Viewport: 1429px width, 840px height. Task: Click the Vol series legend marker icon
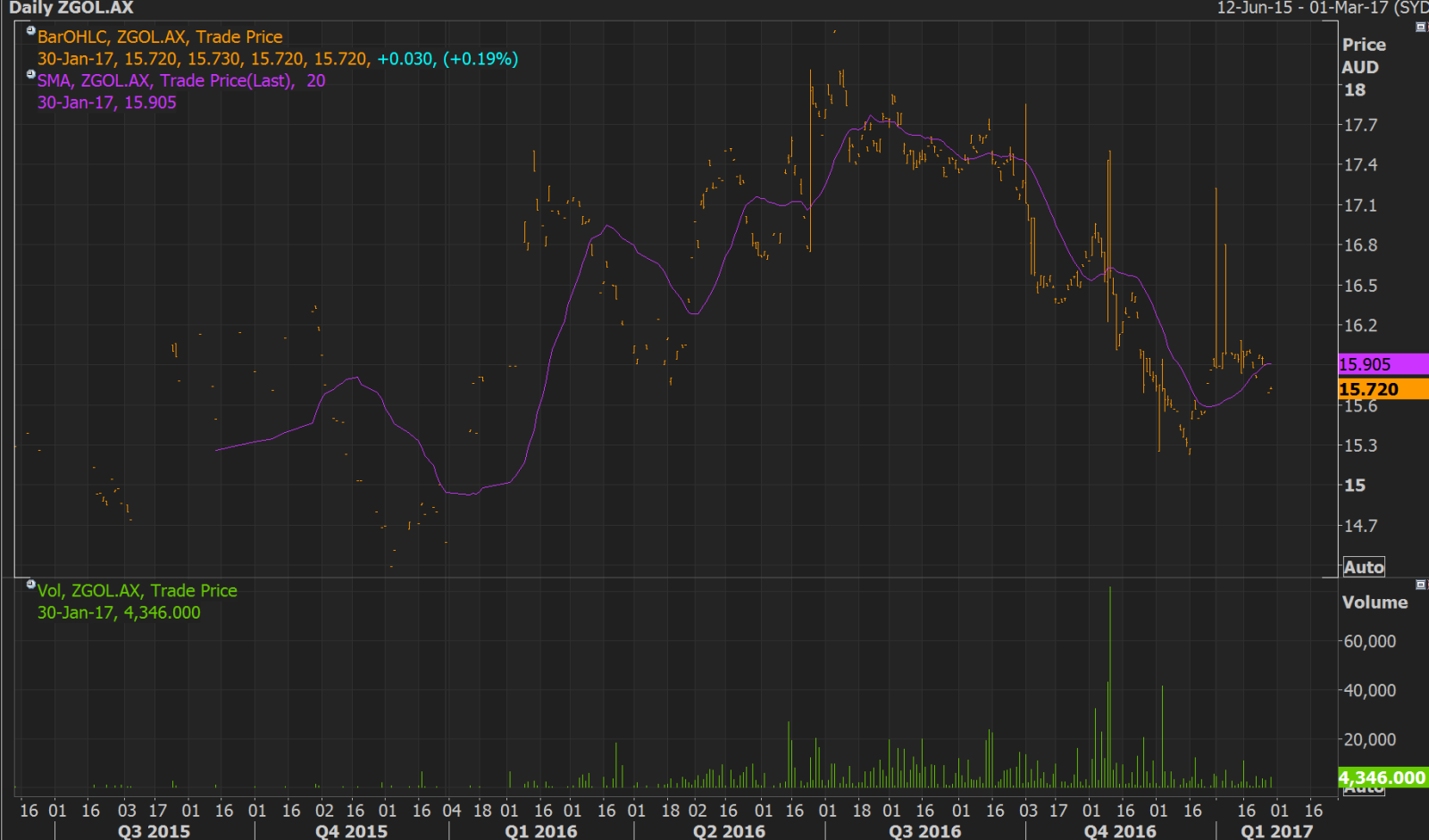click(31, 584)
